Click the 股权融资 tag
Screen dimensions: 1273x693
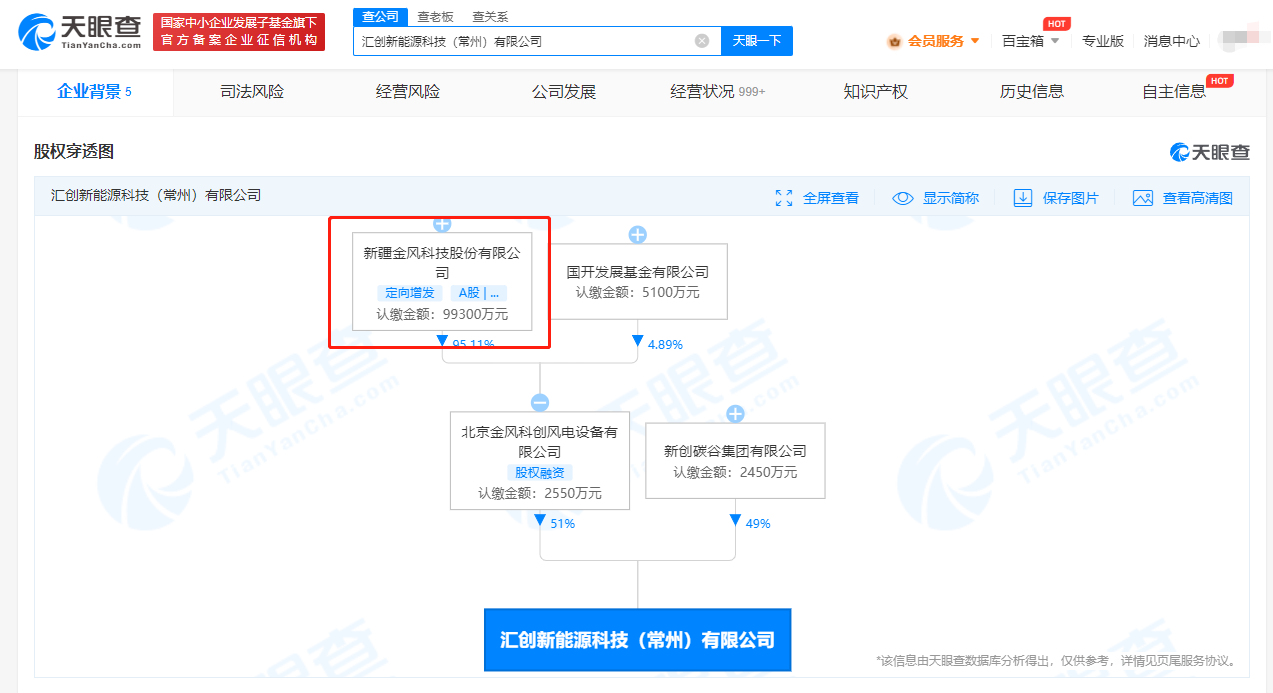[x=540, y=473]
